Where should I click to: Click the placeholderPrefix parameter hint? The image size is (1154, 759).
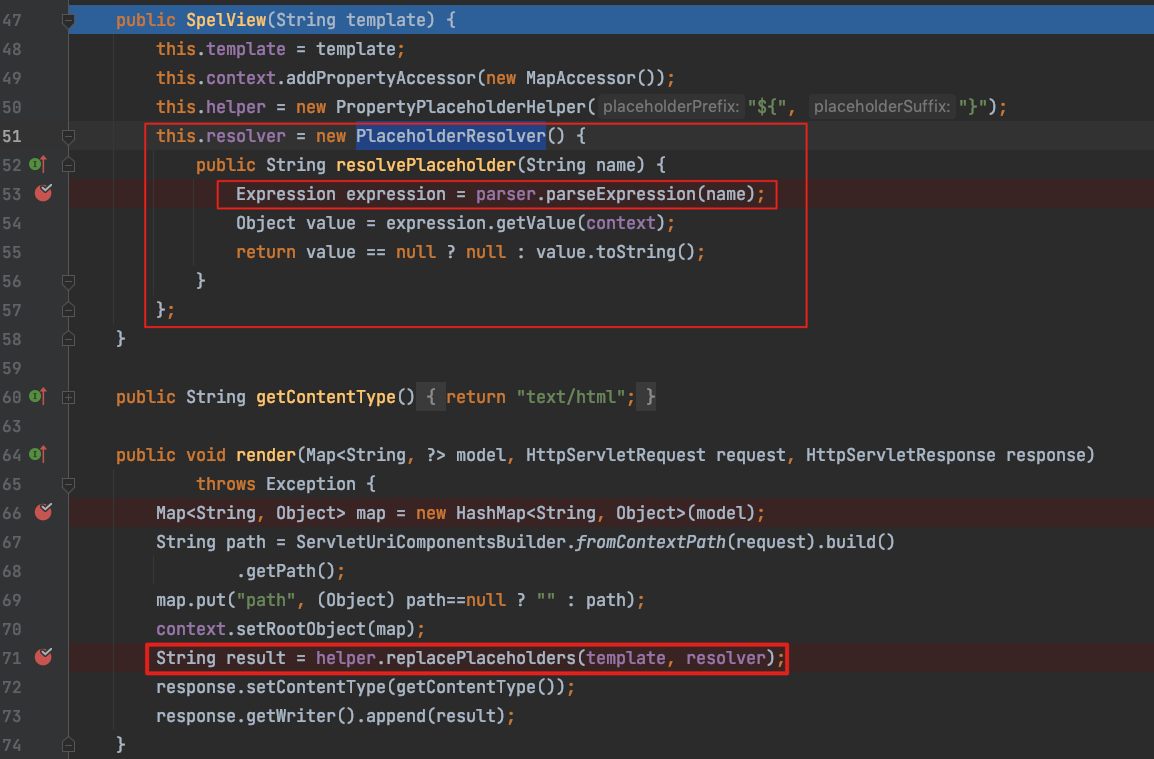pos(670,107)
